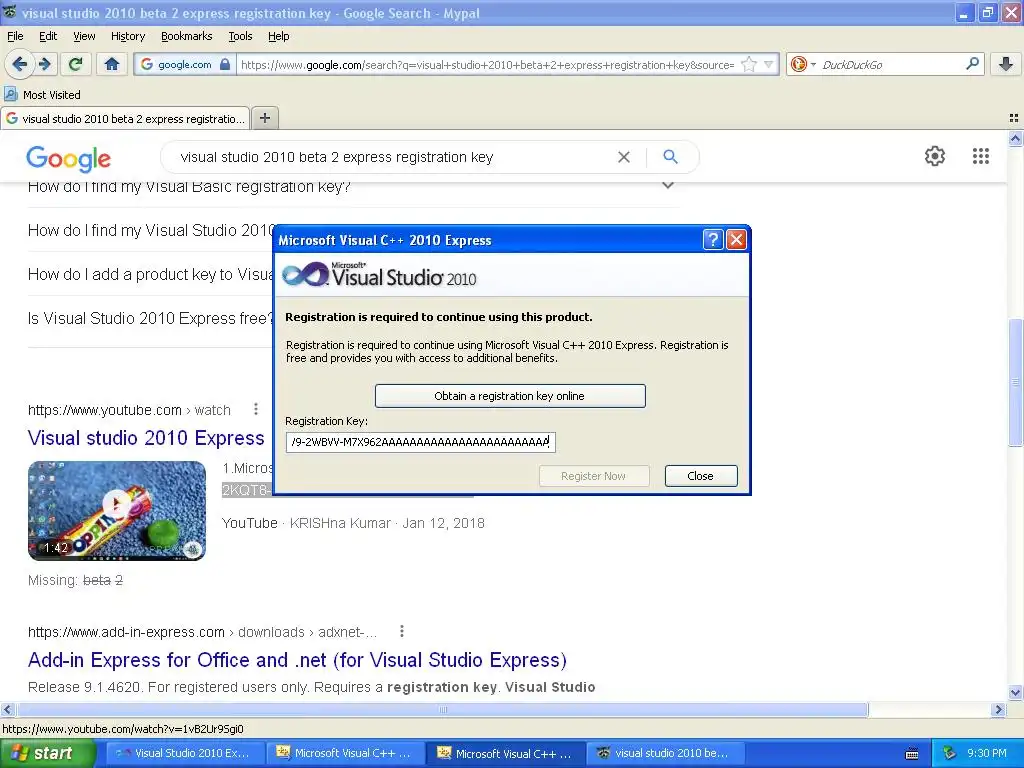Bookmark this page with the star icon
Image resolution: width=1024 pixels, height=768 pixels.
pos(749,64)
